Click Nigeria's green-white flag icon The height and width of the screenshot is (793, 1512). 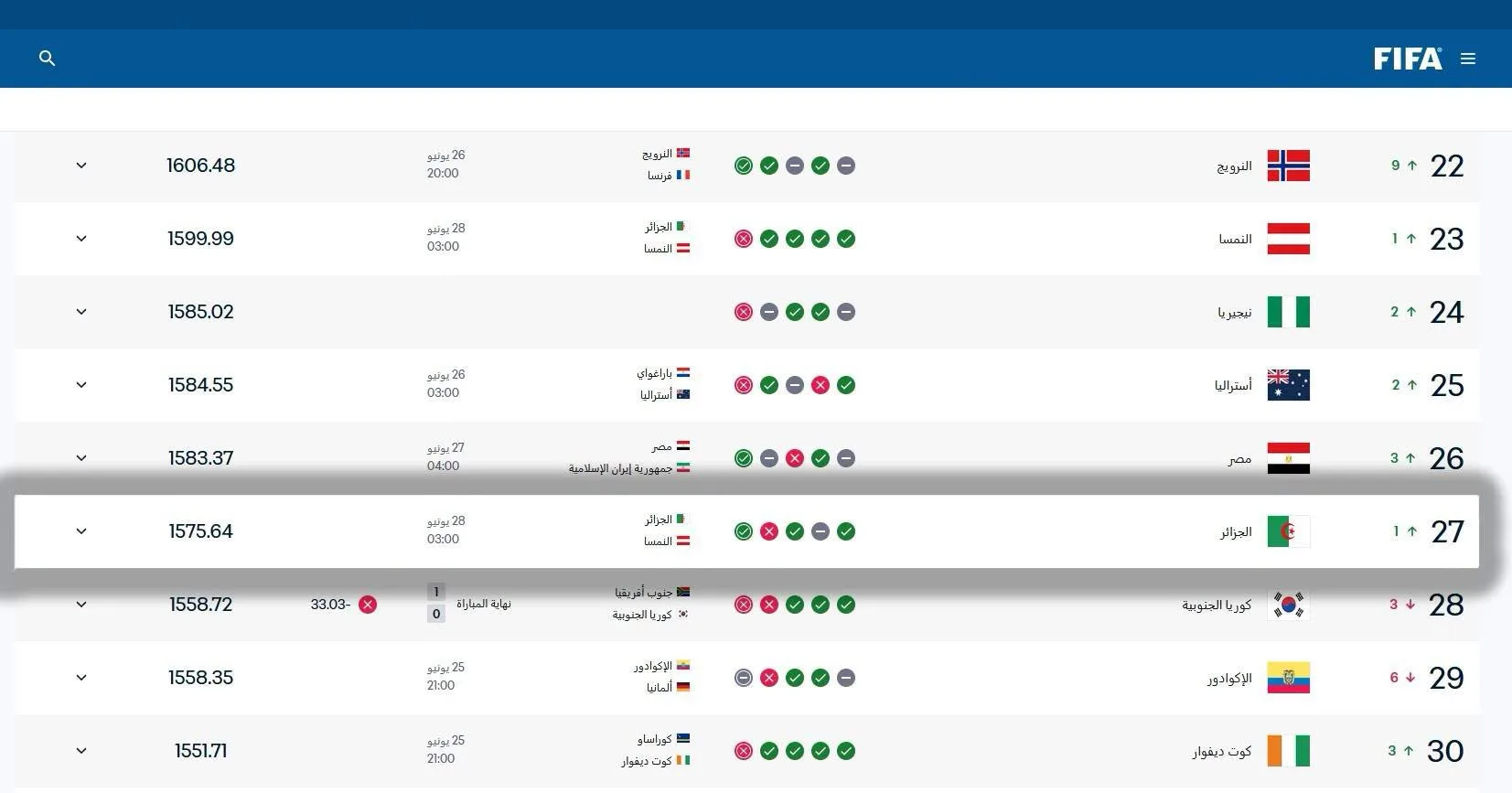pos(1288,312)
